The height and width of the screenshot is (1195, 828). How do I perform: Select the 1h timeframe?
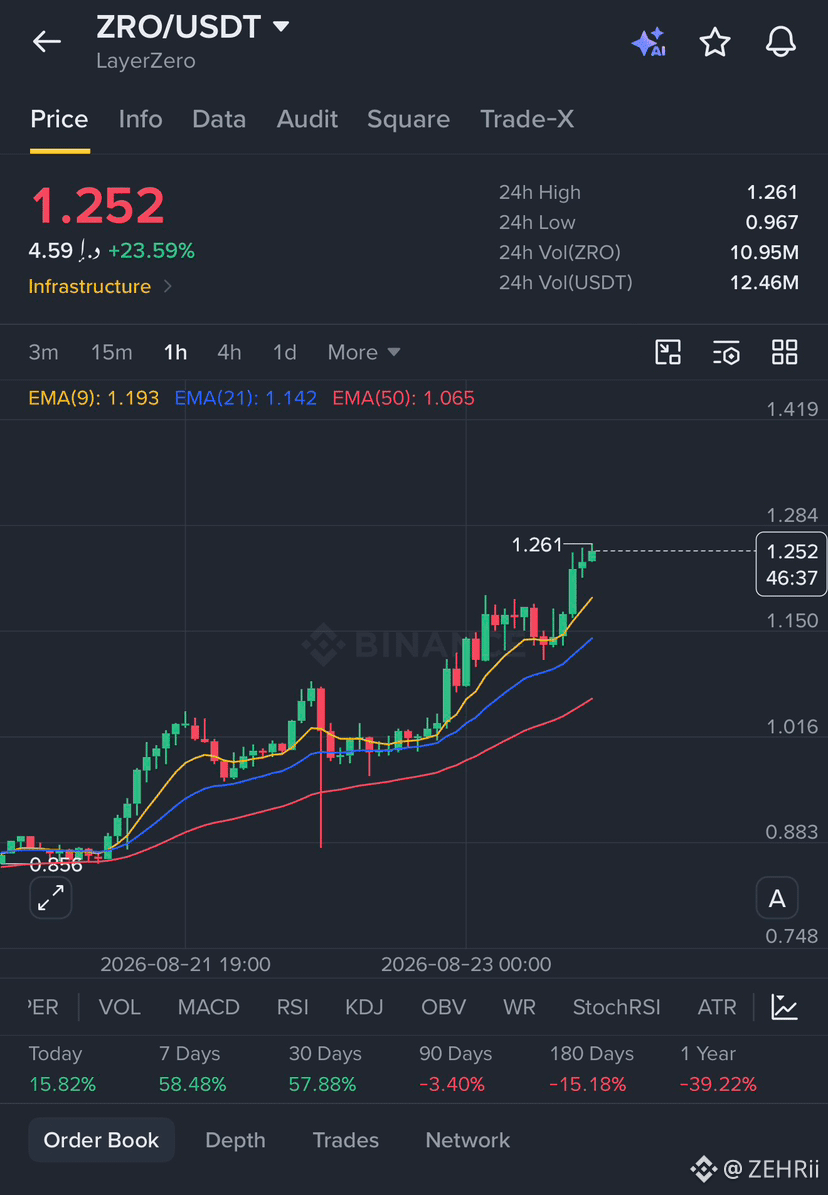tap(175, 352)
